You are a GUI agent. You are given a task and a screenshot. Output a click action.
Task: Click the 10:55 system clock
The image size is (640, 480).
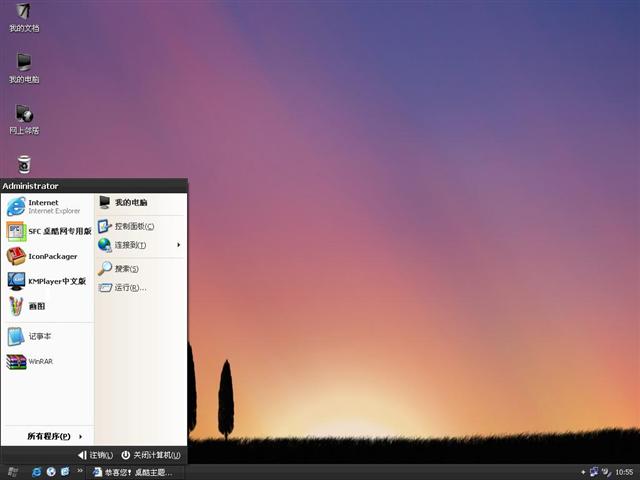tap(624, 472)
